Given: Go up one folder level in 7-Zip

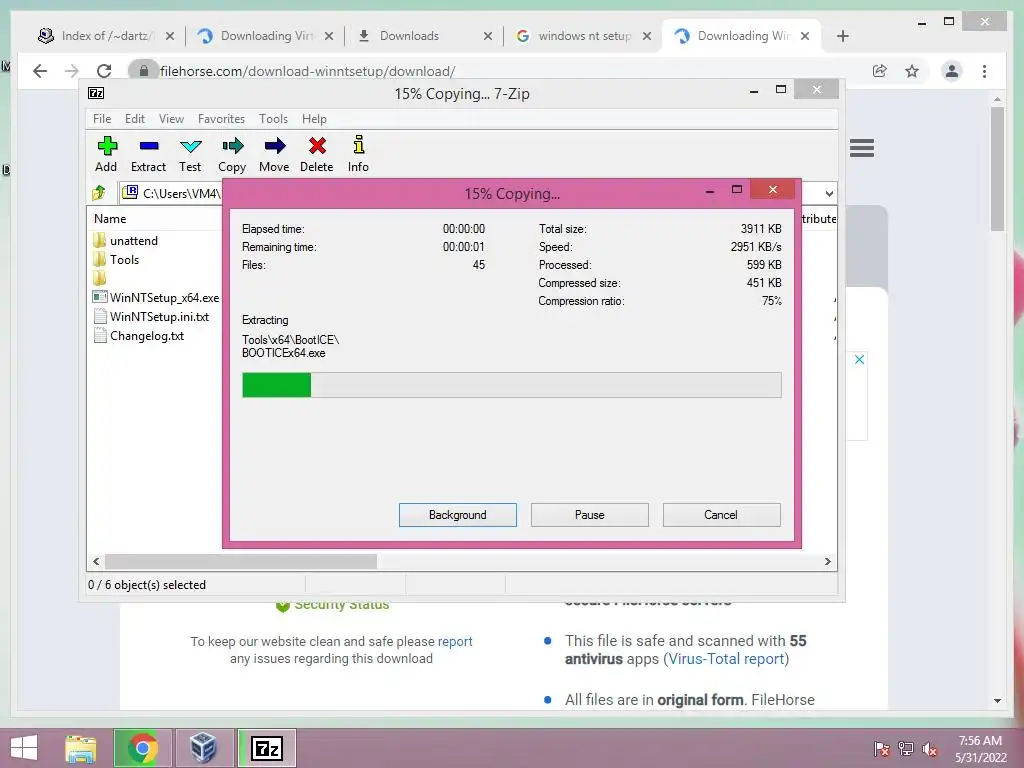Looking at the screenshot, I should click(99, 193).
